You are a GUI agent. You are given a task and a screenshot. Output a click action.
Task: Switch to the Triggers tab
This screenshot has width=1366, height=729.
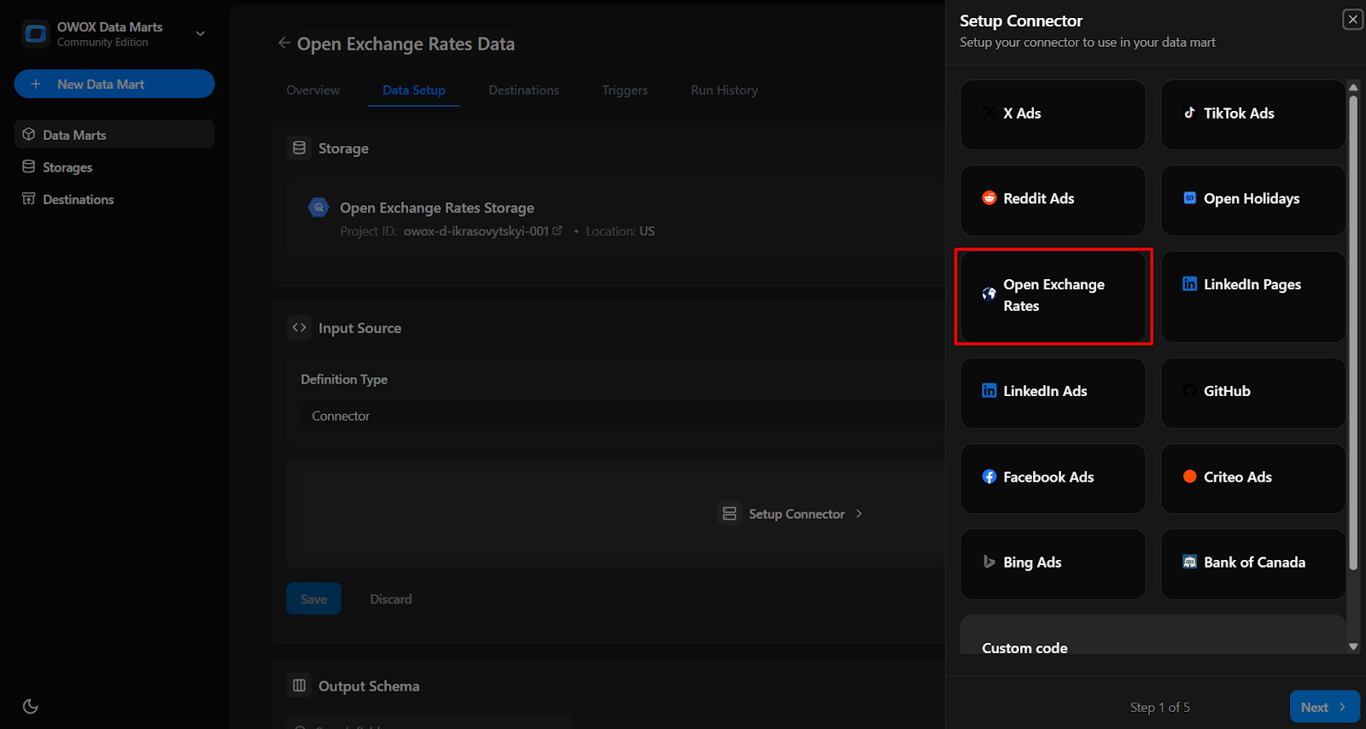click(x=625, y=90)
